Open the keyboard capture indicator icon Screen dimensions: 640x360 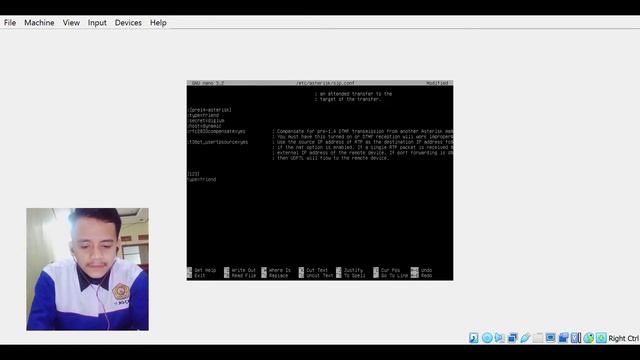click(x=601, y=338)
